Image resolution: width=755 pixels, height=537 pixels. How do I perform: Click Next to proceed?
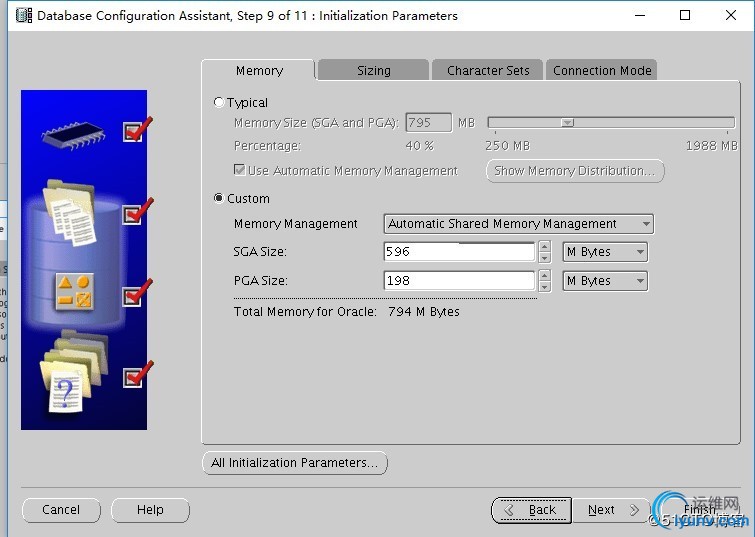tap(612, 510)
